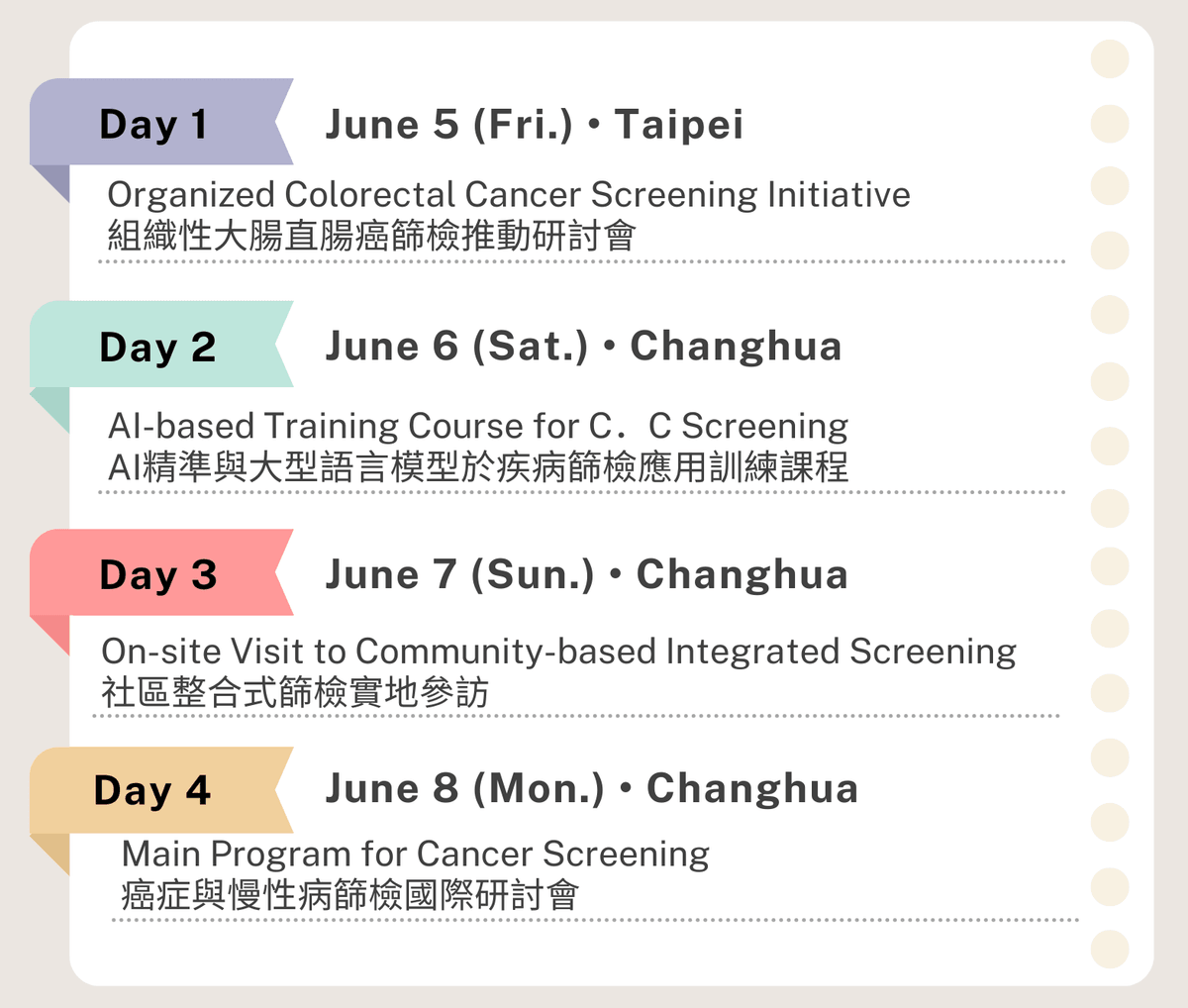This screenshot has height=1008, width=1188.
Task: Click the June 7 (Sun.) Changhua heading
Action: 586,574
